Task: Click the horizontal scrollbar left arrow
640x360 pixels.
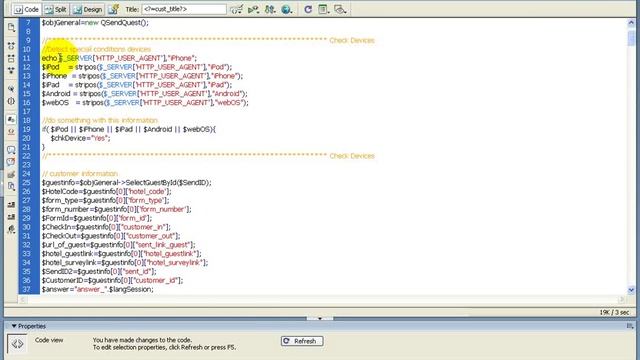Action: 23,300
